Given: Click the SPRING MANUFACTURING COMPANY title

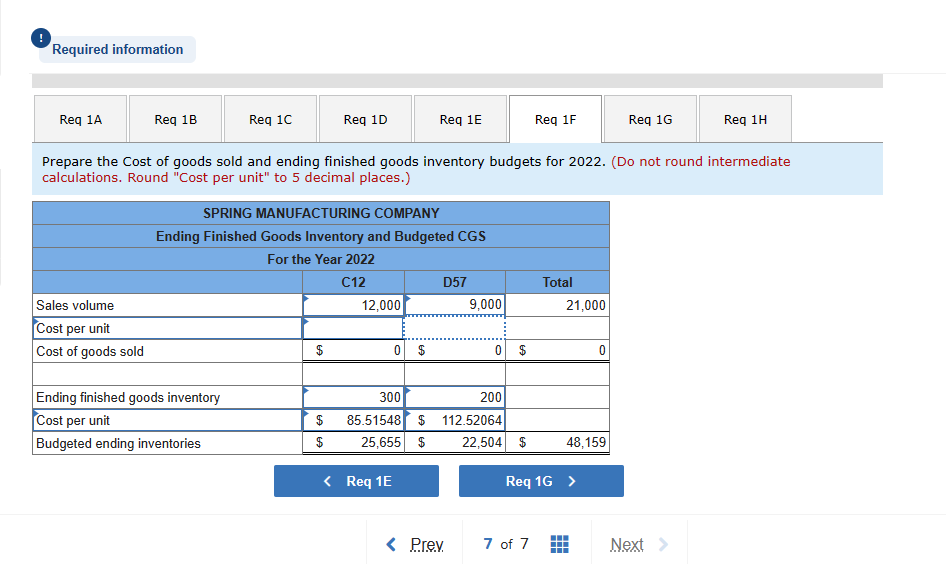Looking at the screenshot, I should coord(321,213).
